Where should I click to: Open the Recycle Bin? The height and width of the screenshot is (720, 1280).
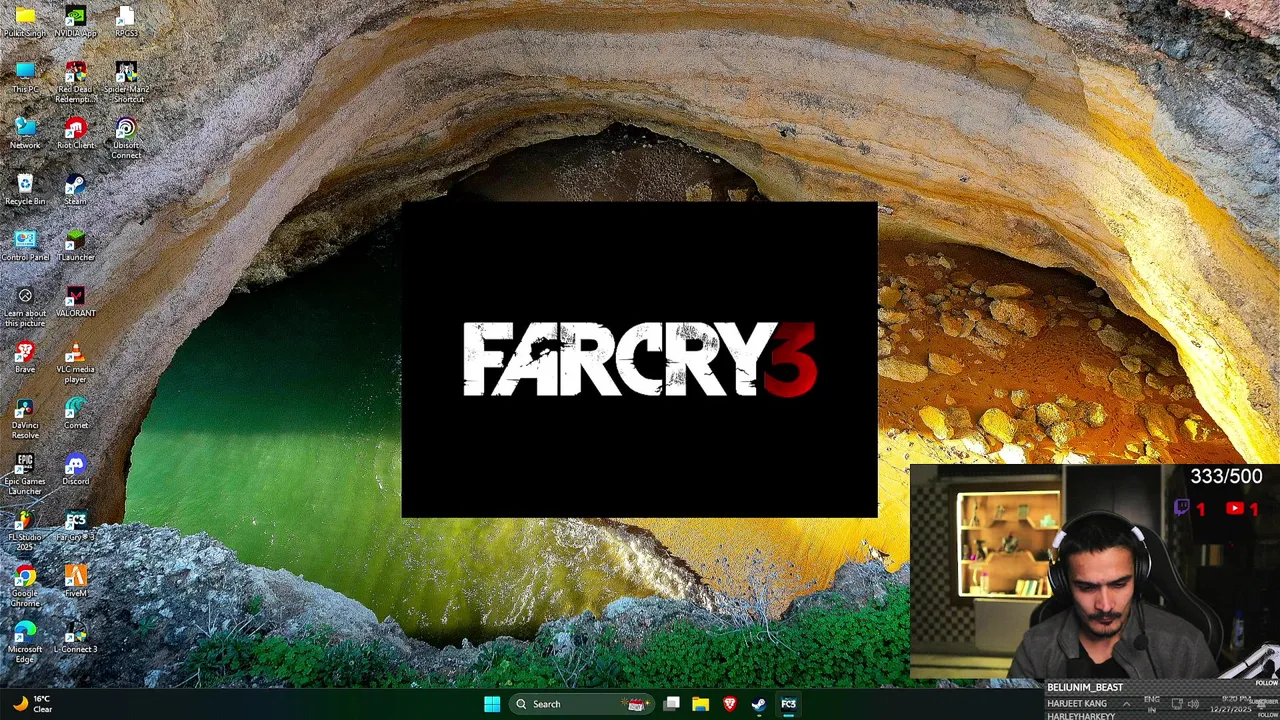[25, 190]
